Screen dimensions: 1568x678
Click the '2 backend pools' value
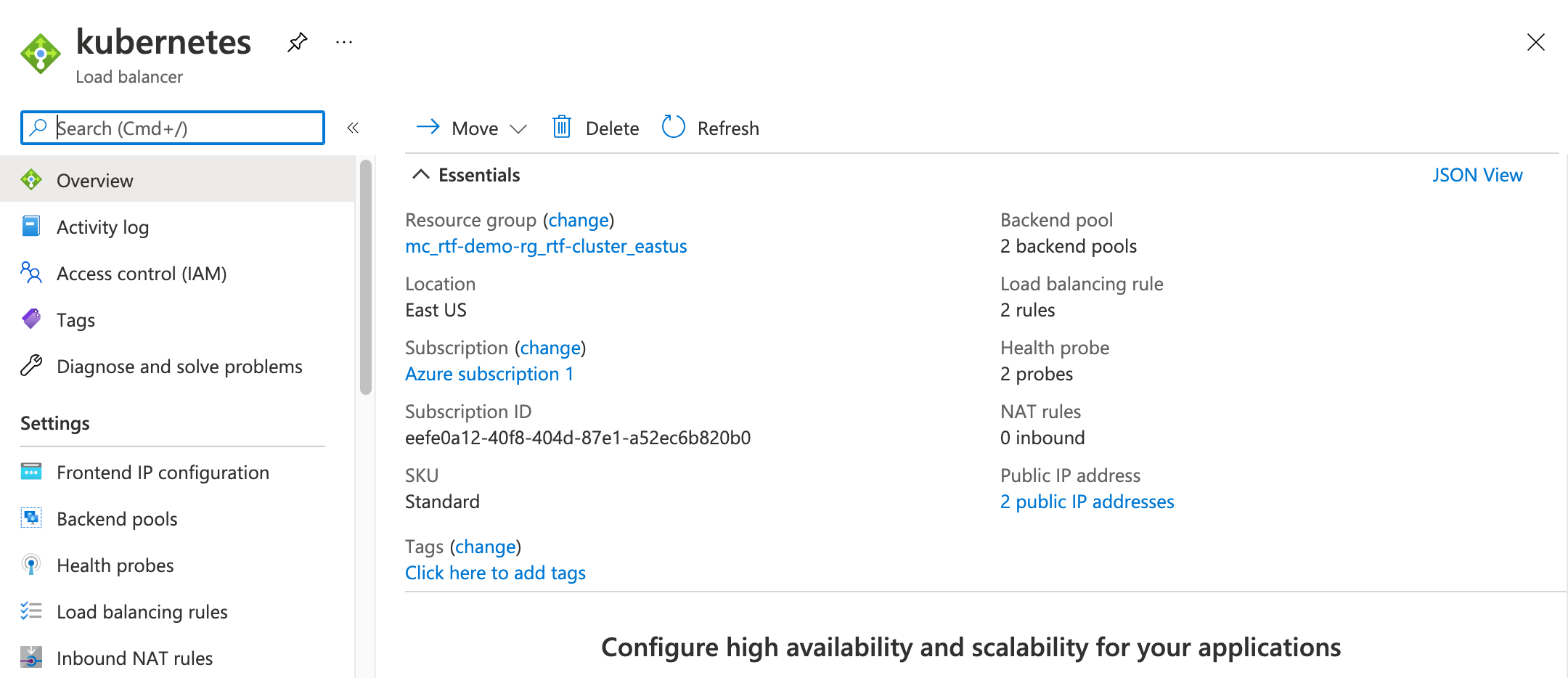[x=1069, y=246]
